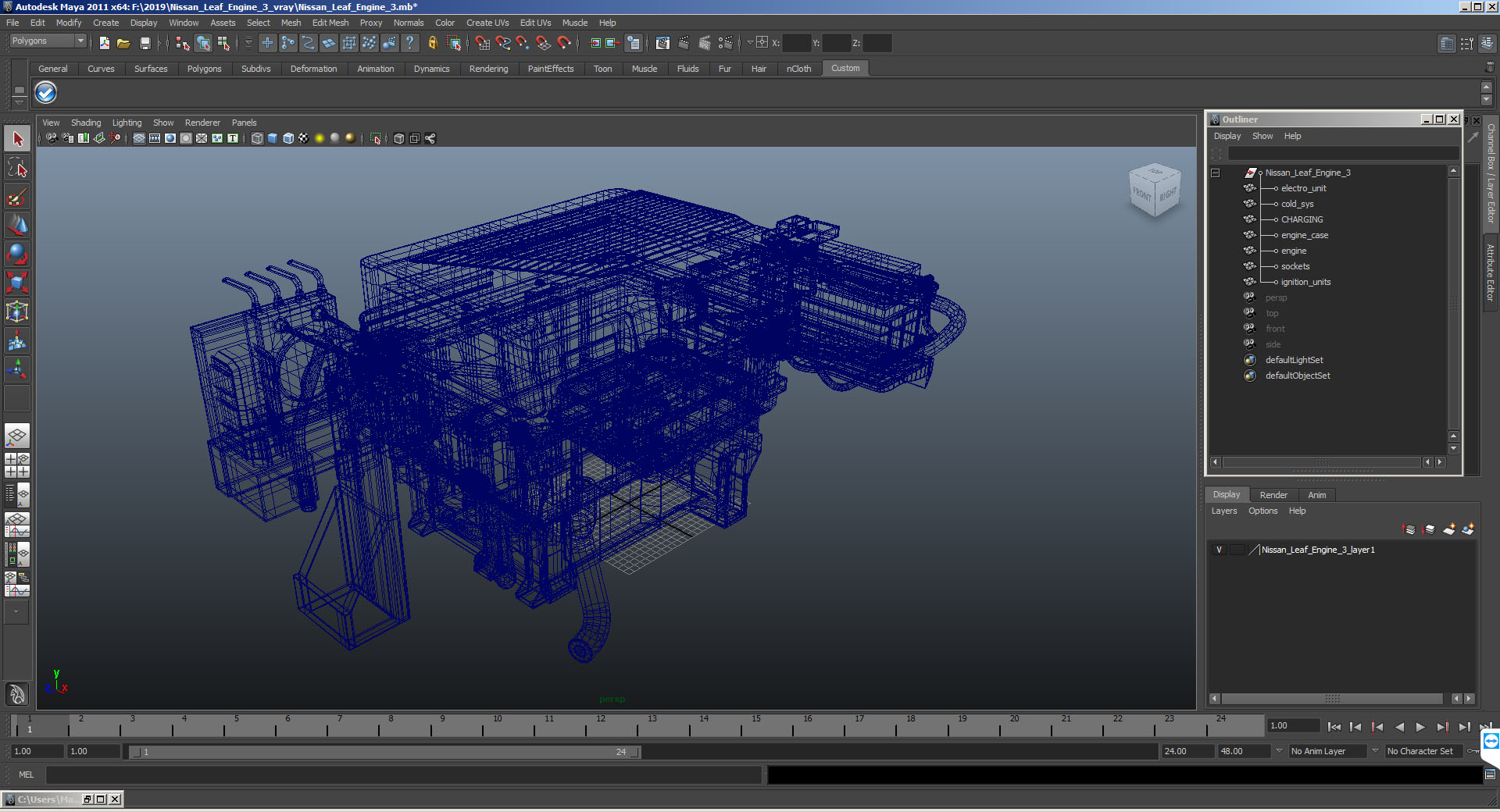Open the Channel Box / Layer Editor tab
The image size is (1500, 812).
(1491, 173)
